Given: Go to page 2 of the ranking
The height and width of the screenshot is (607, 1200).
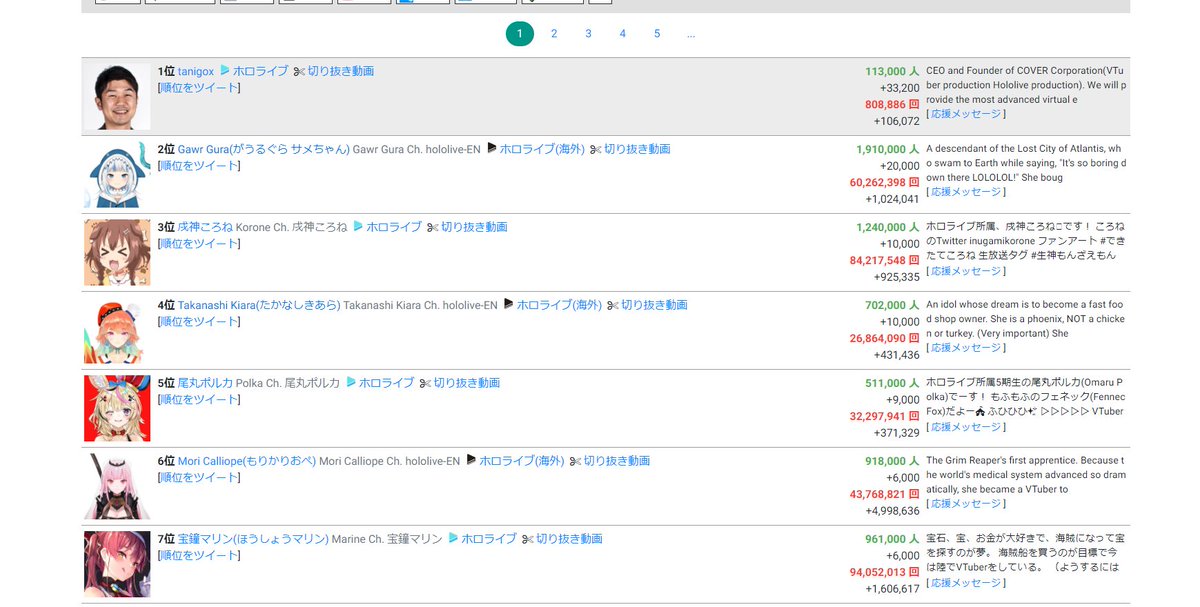Looking at the screenshot, I should tap(554, 33).
